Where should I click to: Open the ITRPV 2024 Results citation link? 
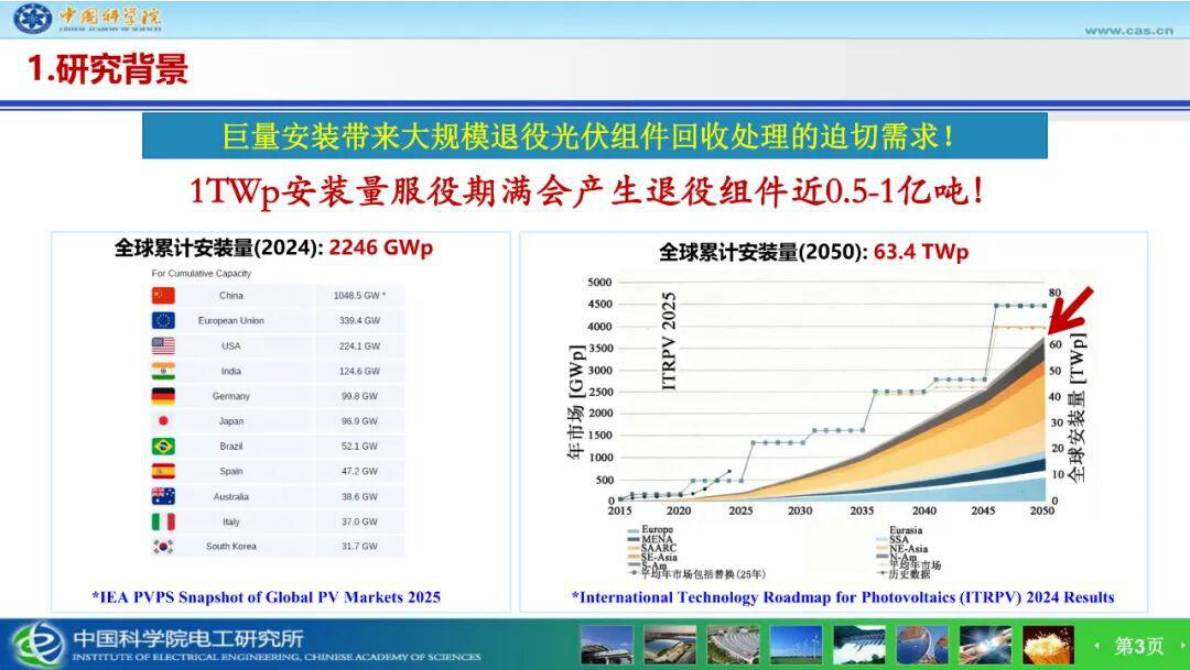point(836,596)
